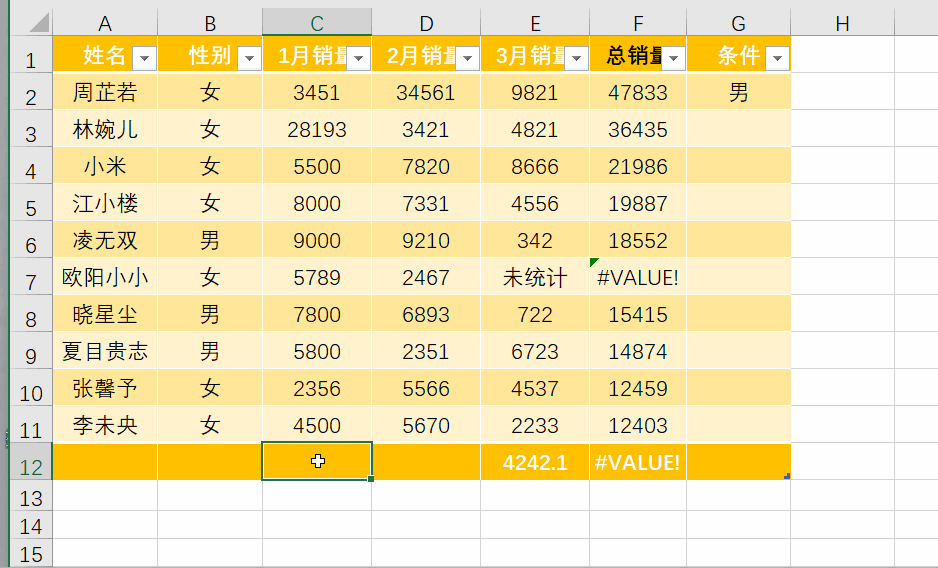938x568 pixels.
Task: Click the total row 4242.1 cell
Action: coord(535,462)
